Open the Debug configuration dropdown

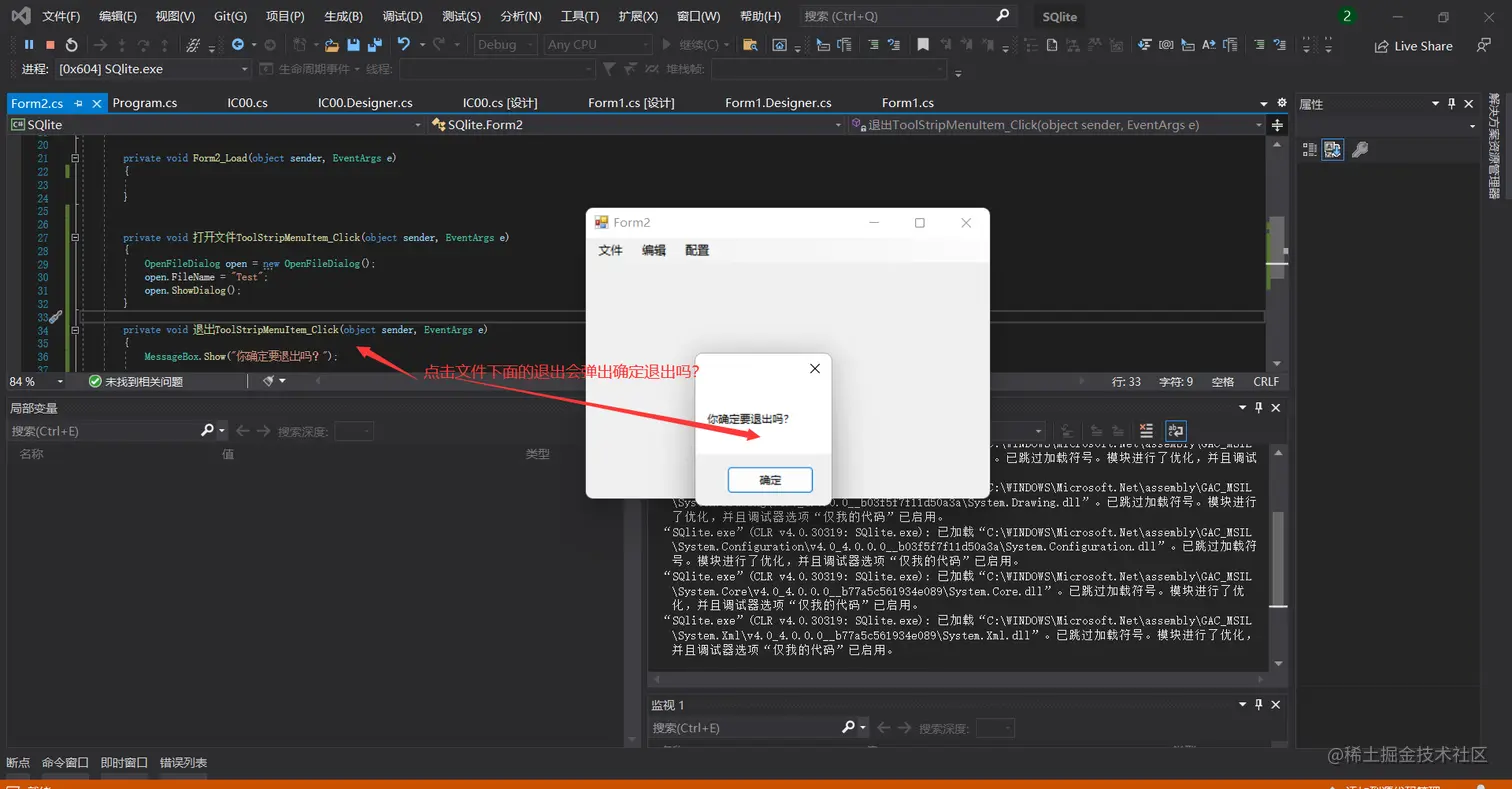pyautogui.click(x=504, y=45)
